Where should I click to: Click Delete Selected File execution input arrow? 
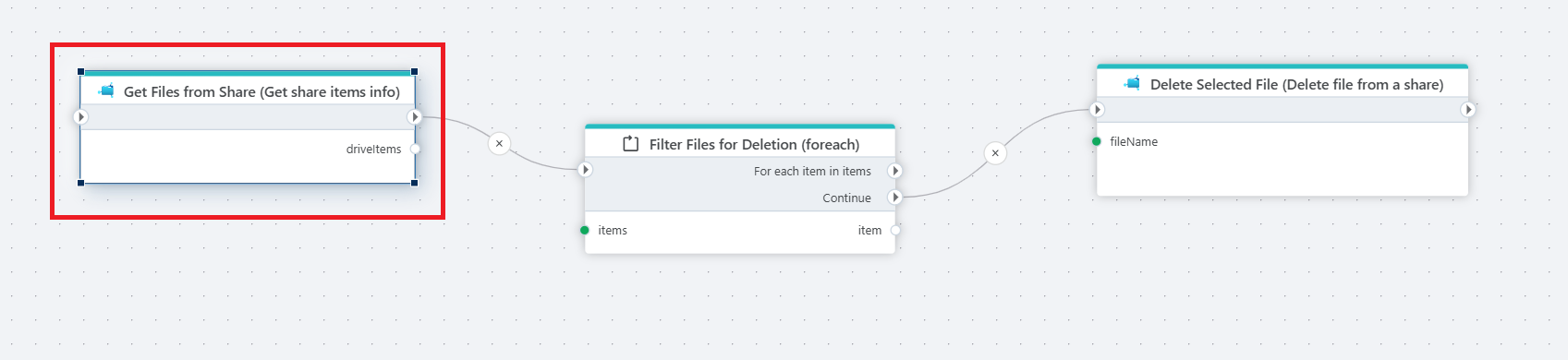pos(1097,109)
